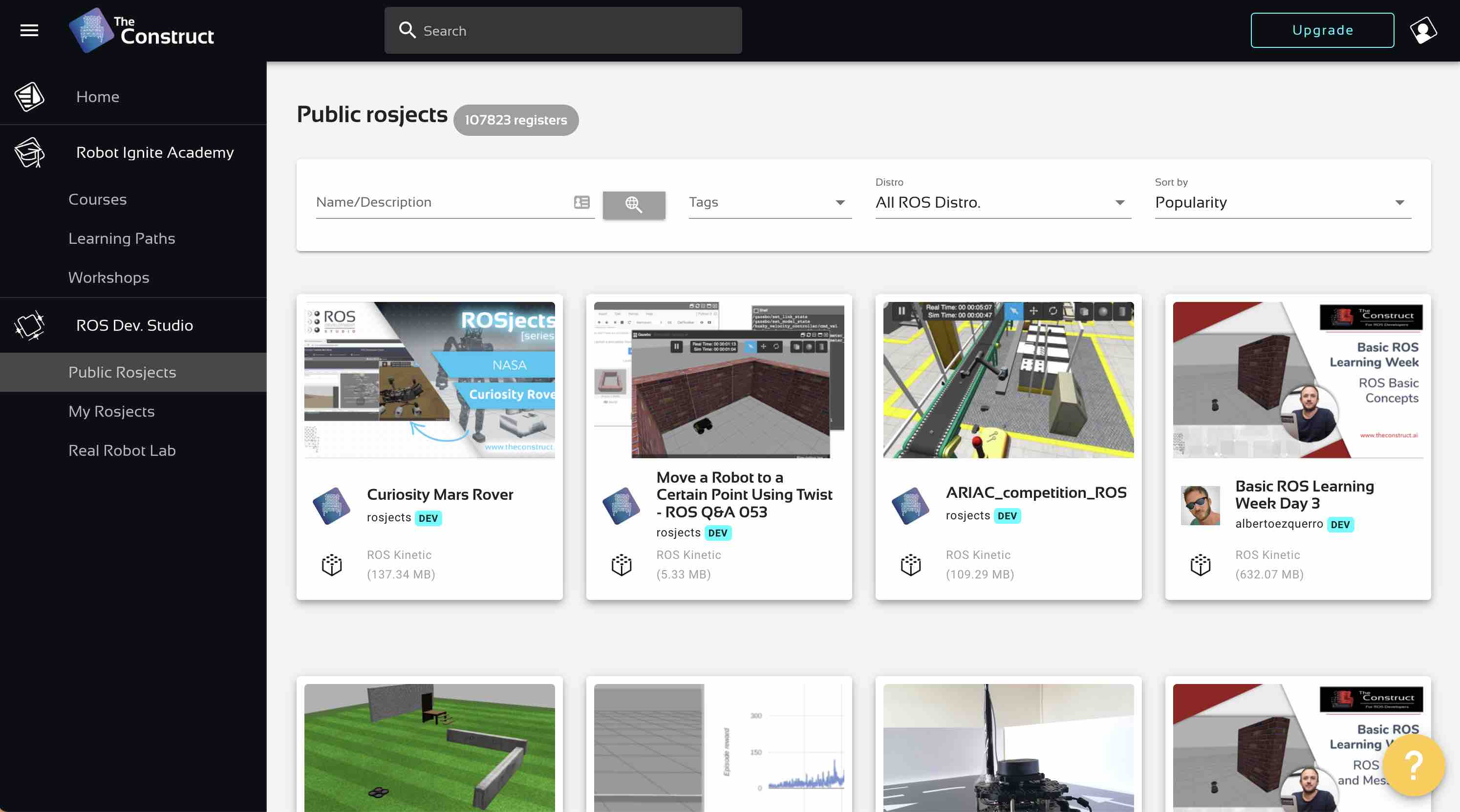1460x812 pixels.
Task: Click the package cube icon on ARIAC card
Action: point(911,564)
